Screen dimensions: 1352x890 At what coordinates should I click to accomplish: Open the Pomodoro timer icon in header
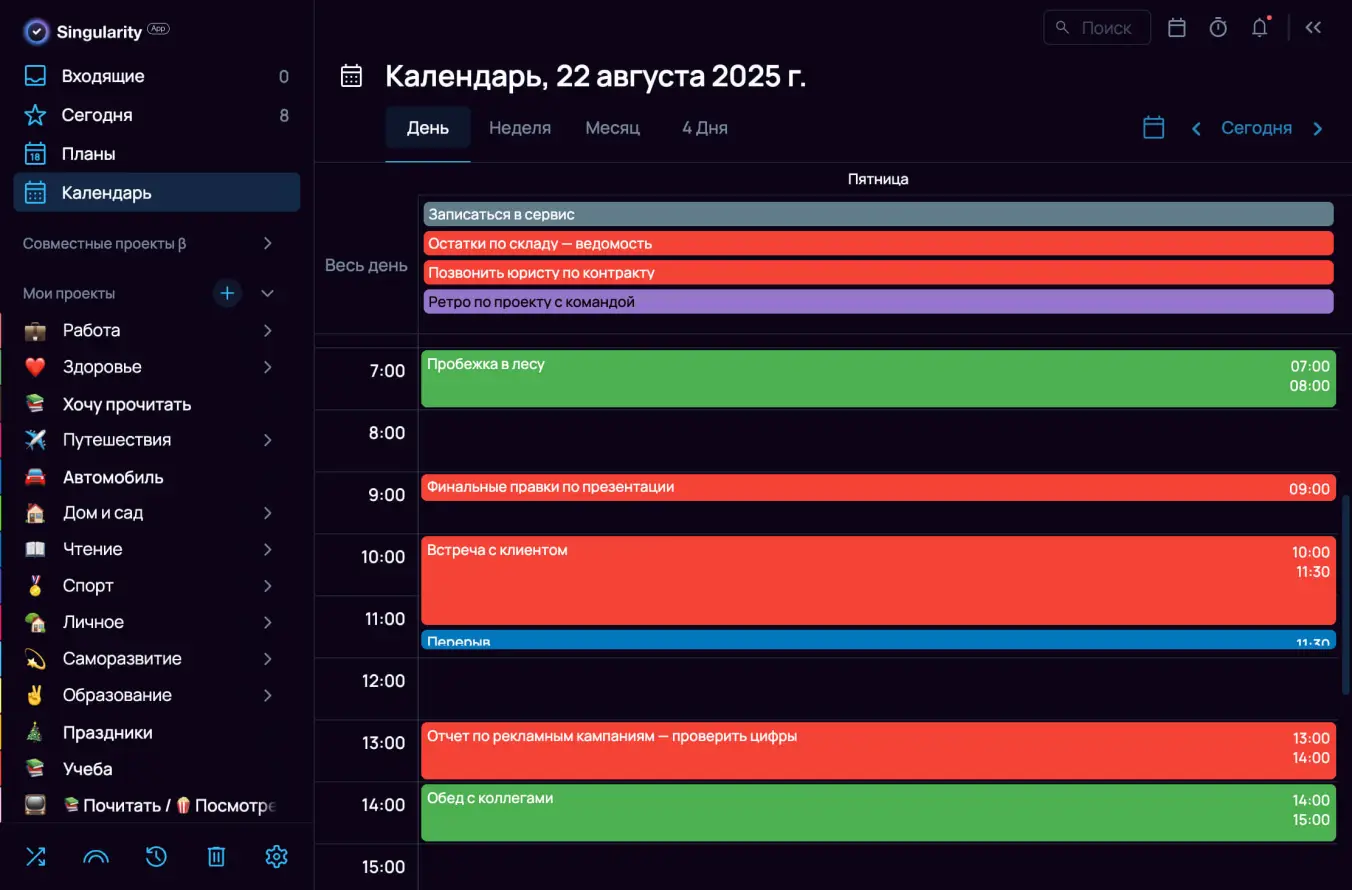(1217, 27)
